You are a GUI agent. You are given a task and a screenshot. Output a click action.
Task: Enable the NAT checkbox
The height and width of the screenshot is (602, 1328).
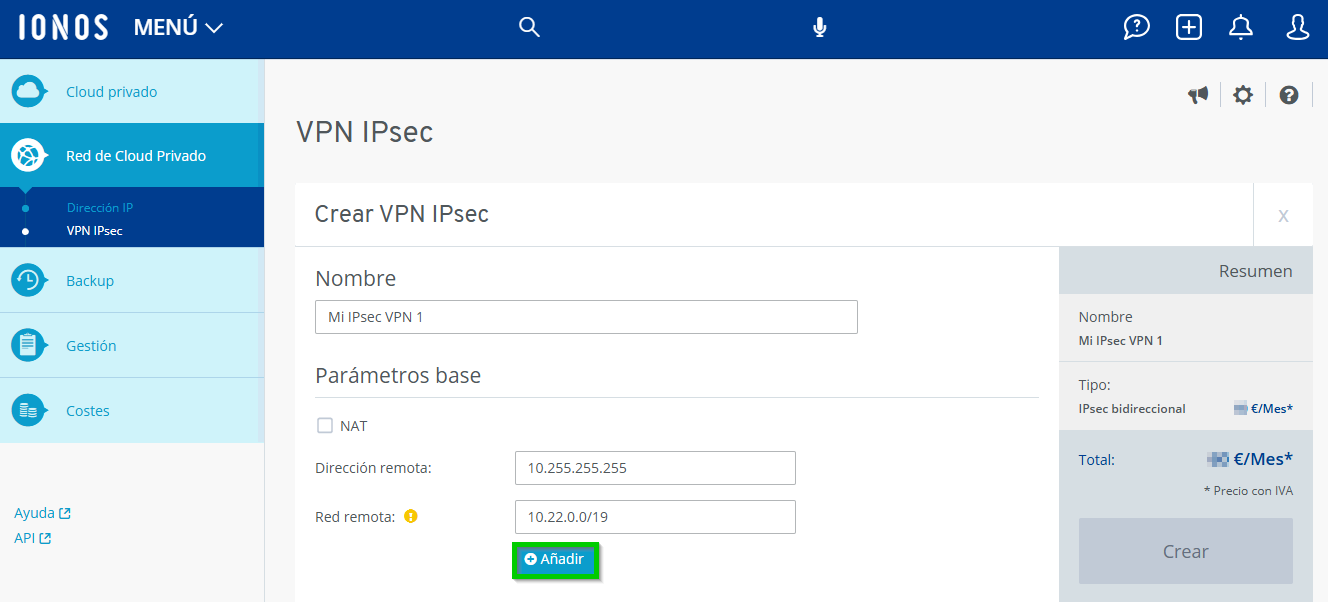(x=324, y=425)
